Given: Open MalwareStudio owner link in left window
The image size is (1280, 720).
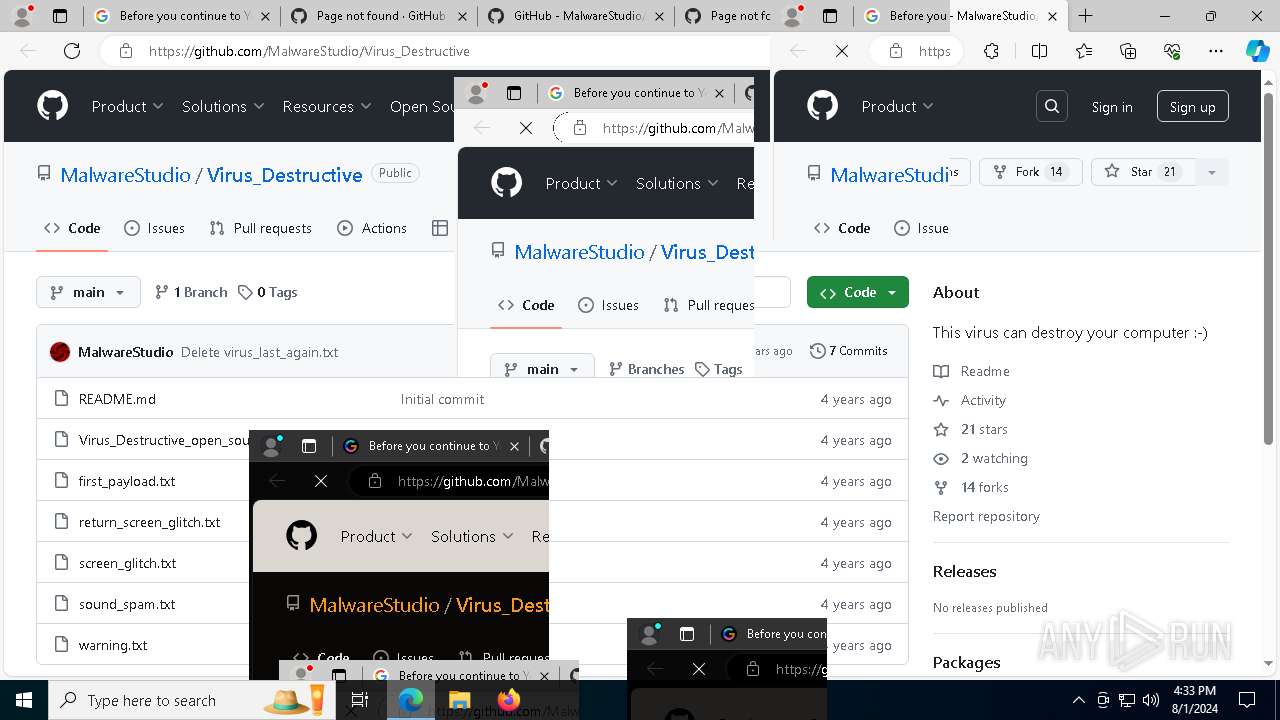Looking at the screenshot, I should [125, 175].
